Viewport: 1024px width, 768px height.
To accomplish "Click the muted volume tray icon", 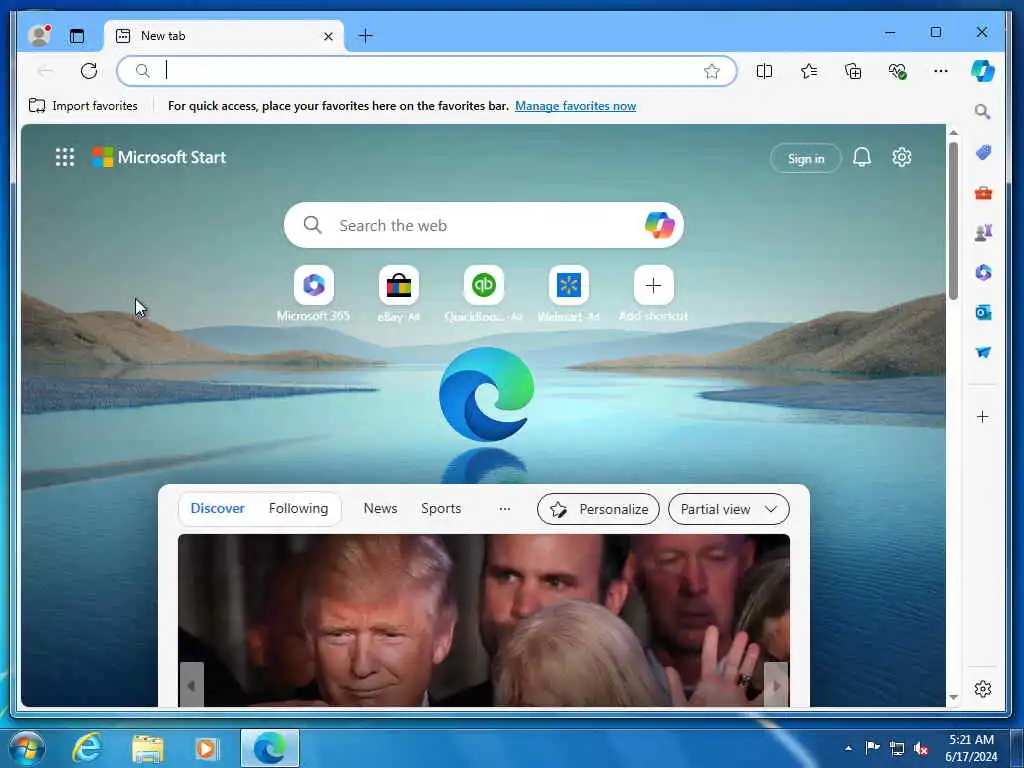I will tap(921, 748).
